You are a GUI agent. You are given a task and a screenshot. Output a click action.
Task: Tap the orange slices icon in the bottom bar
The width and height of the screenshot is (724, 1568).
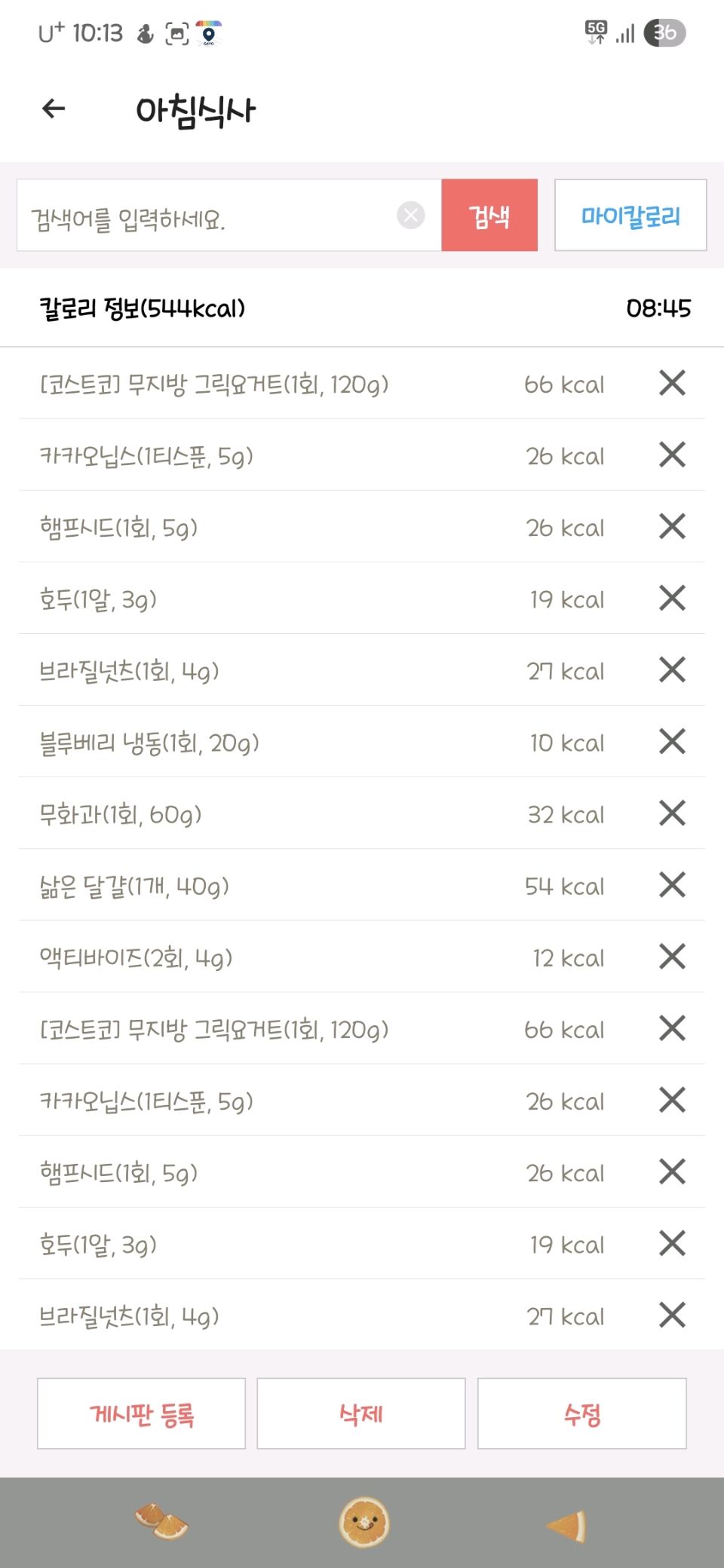click(161, 1521)
